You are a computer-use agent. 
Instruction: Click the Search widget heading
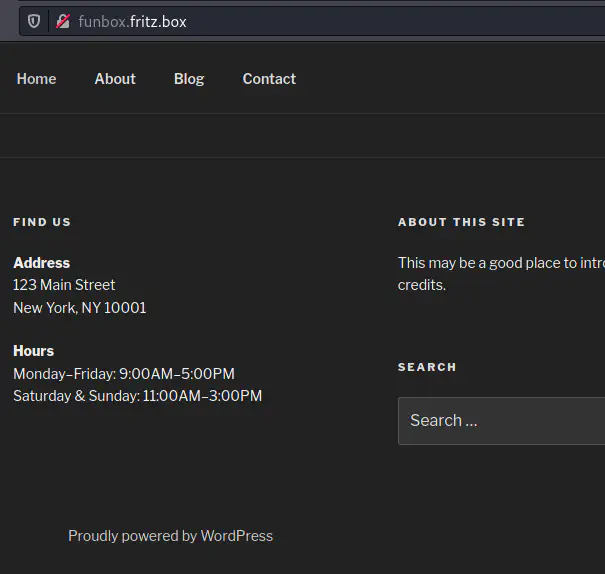point(427,367)
